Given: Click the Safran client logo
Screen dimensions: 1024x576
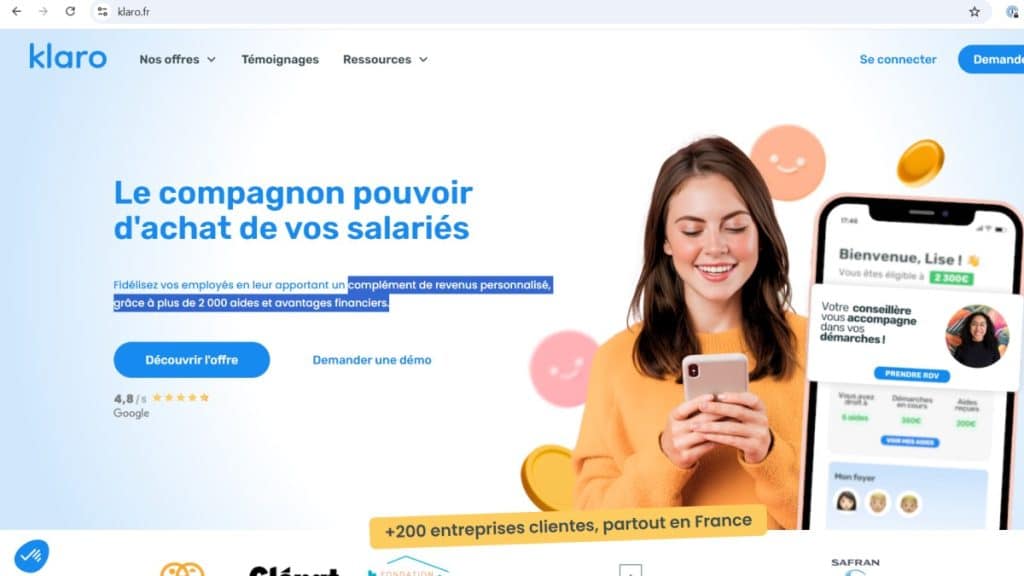Looking at the screenshot, I should click(855, 567).
